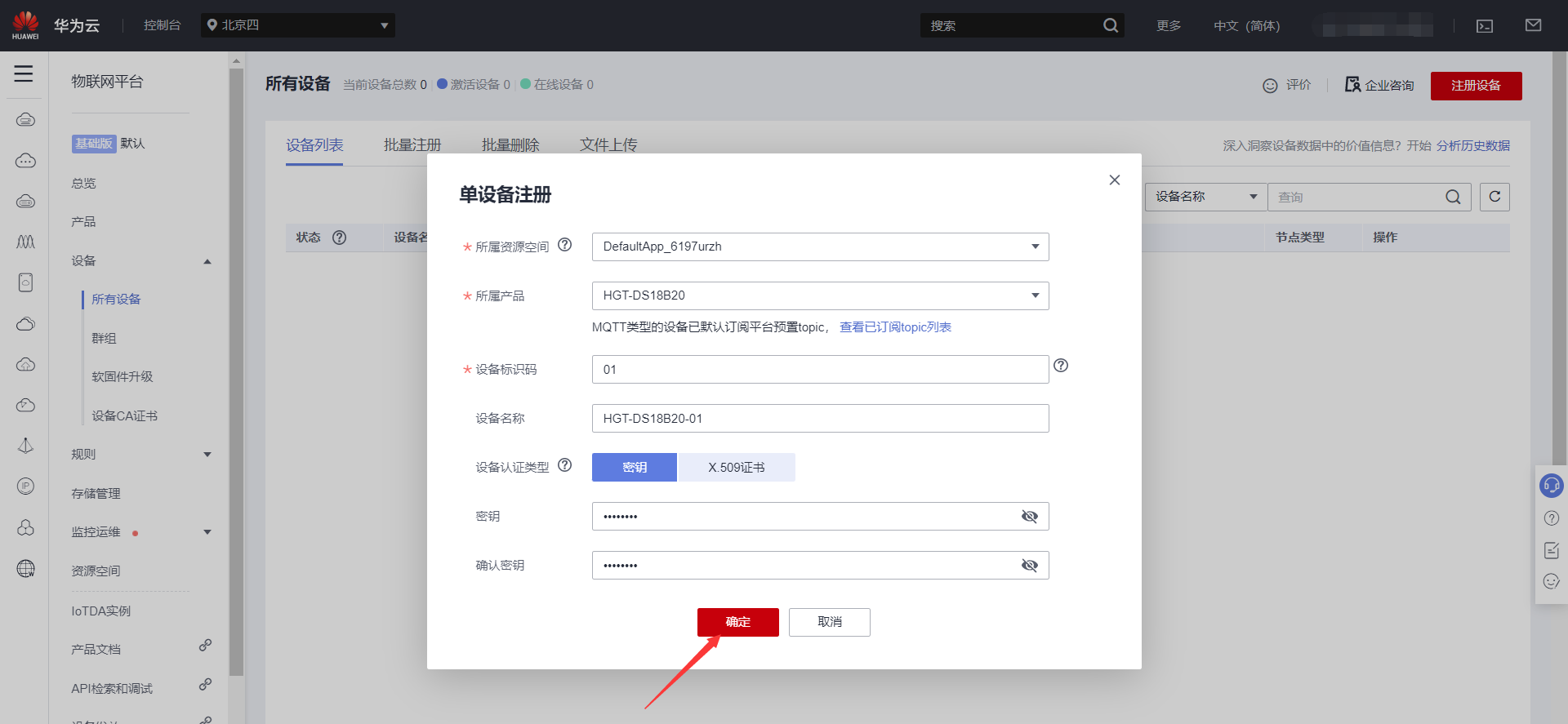The height and width of the screenshot is (724, 1568).
Task: Click the third cloud sidebar icon
Action: (25, 201)
